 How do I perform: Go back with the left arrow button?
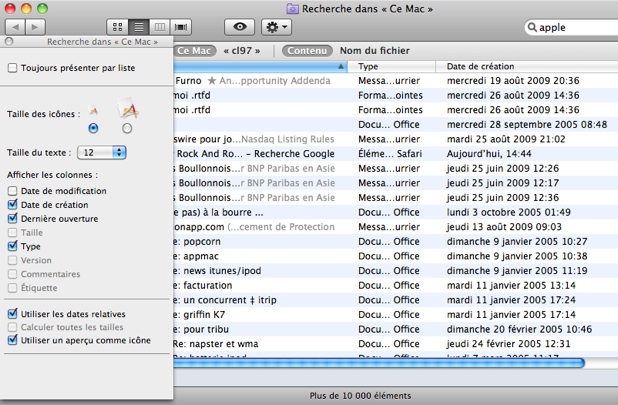pos(15,27)
